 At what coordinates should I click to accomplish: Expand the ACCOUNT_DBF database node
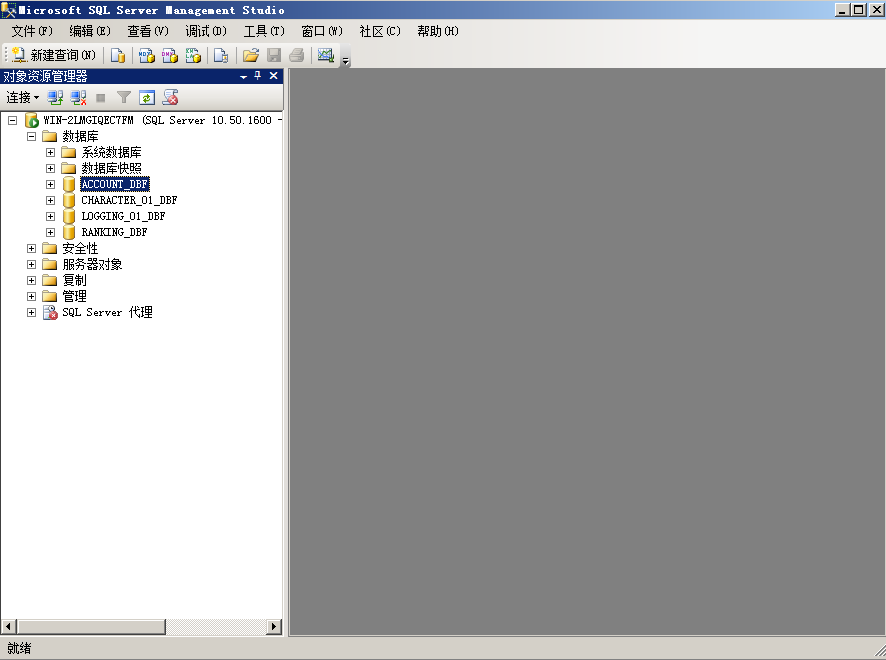tap(50, 184)
